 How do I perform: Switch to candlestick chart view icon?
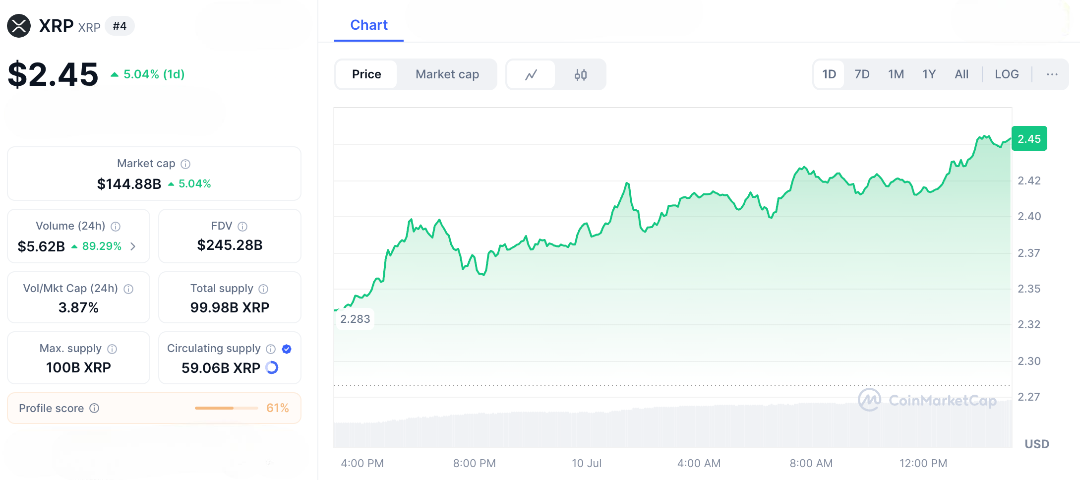(x=581, y=74)
